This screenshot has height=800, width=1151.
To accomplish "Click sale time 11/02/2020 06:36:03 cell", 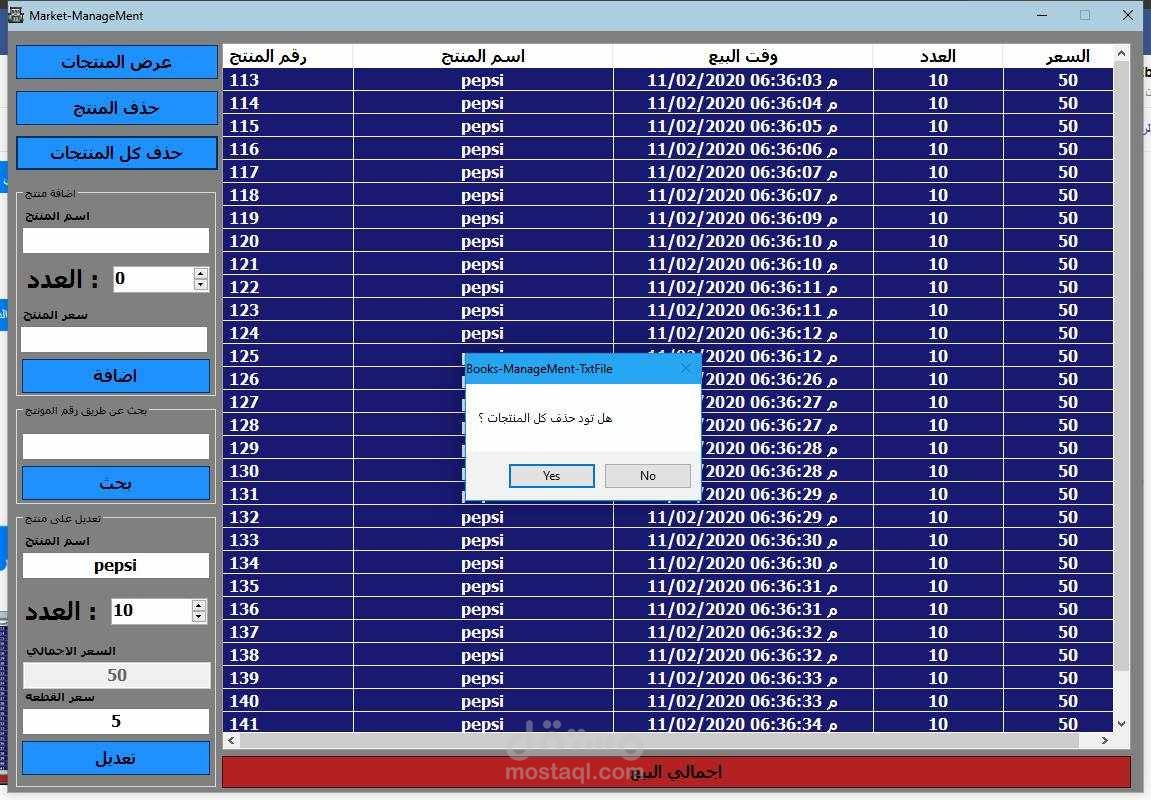I will click(743, 80).
